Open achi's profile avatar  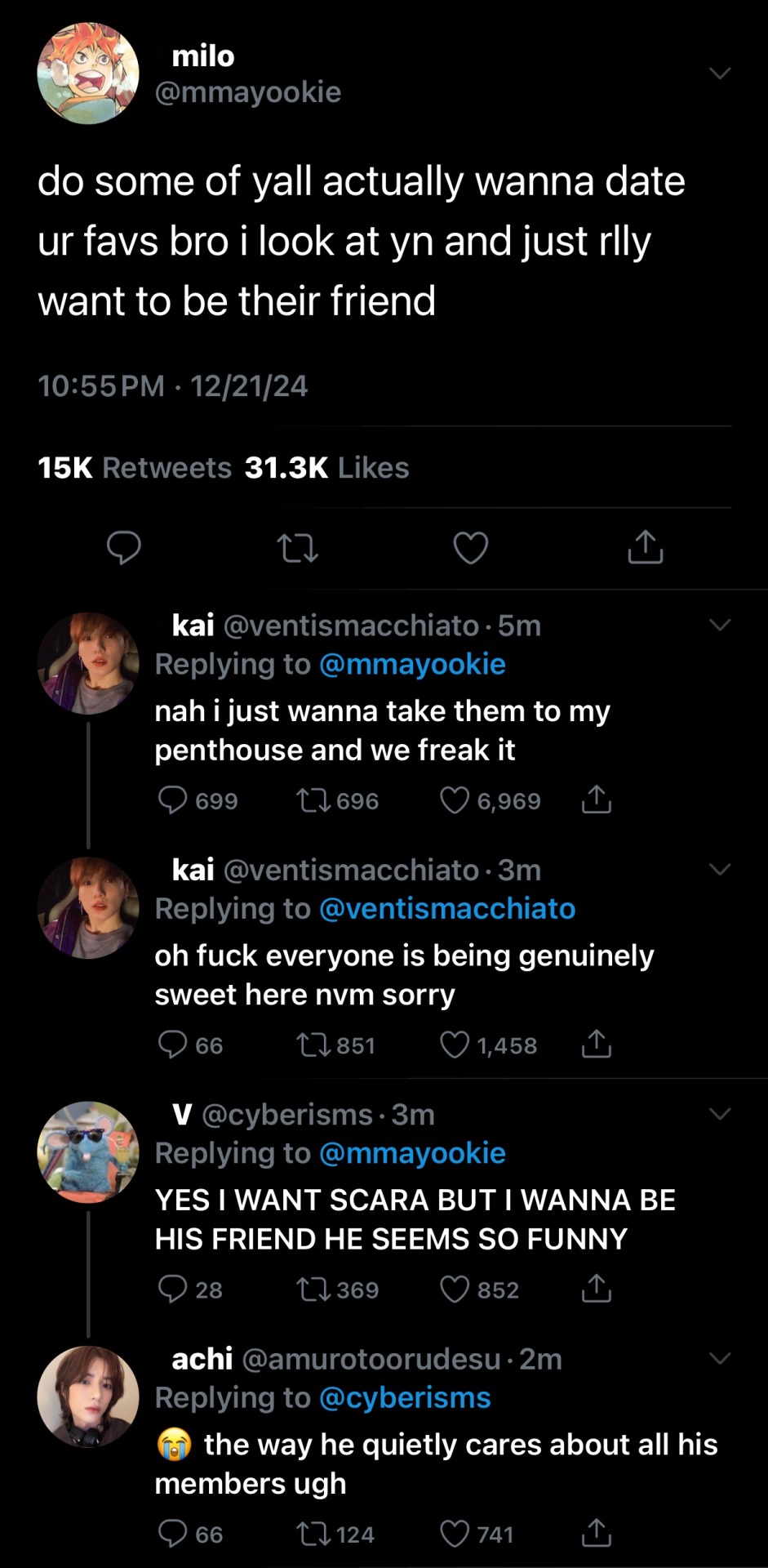88,1396
